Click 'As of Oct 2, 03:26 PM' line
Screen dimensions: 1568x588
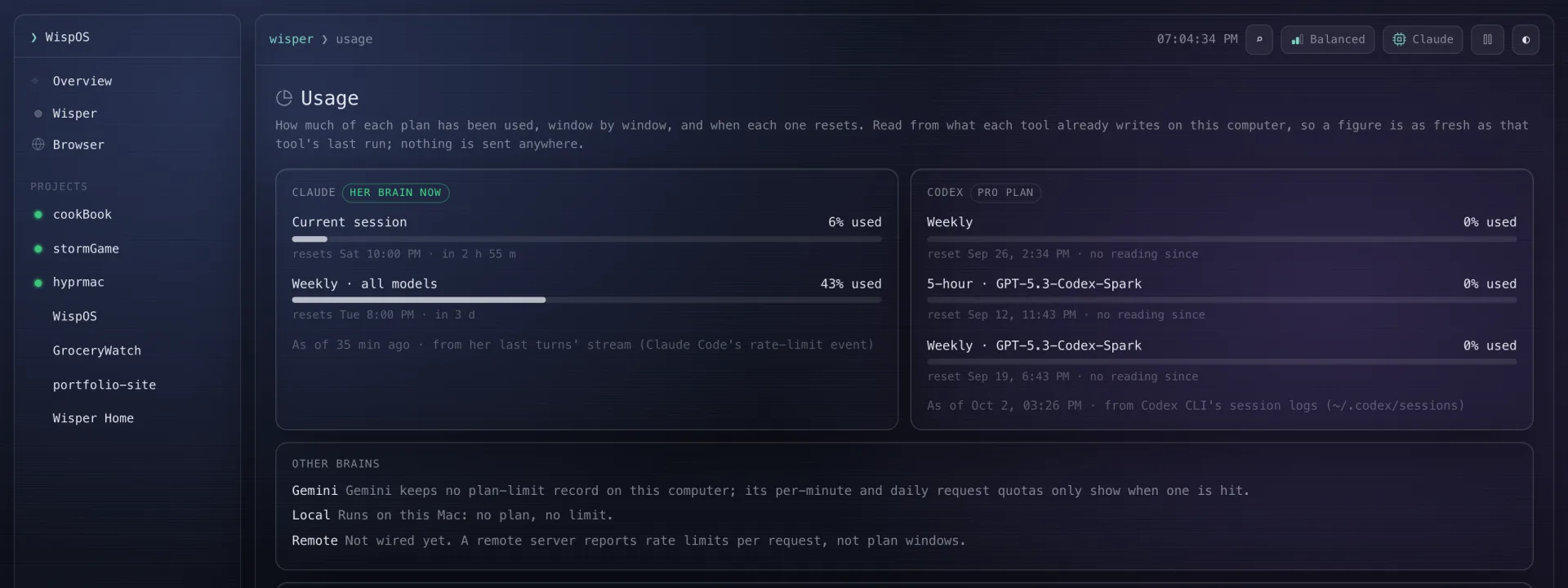pos(1196,406)
